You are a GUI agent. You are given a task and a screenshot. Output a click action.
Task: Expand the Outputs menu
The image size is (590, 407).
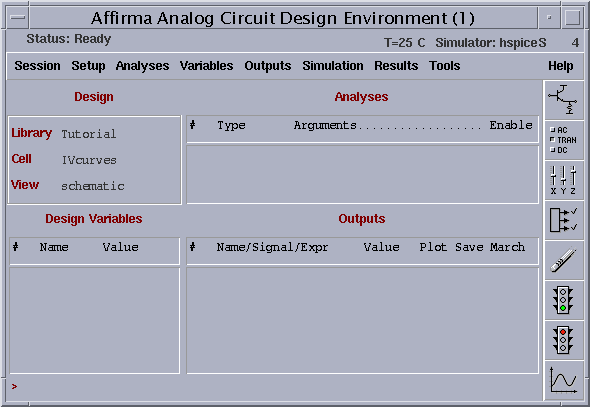point(268,66)
